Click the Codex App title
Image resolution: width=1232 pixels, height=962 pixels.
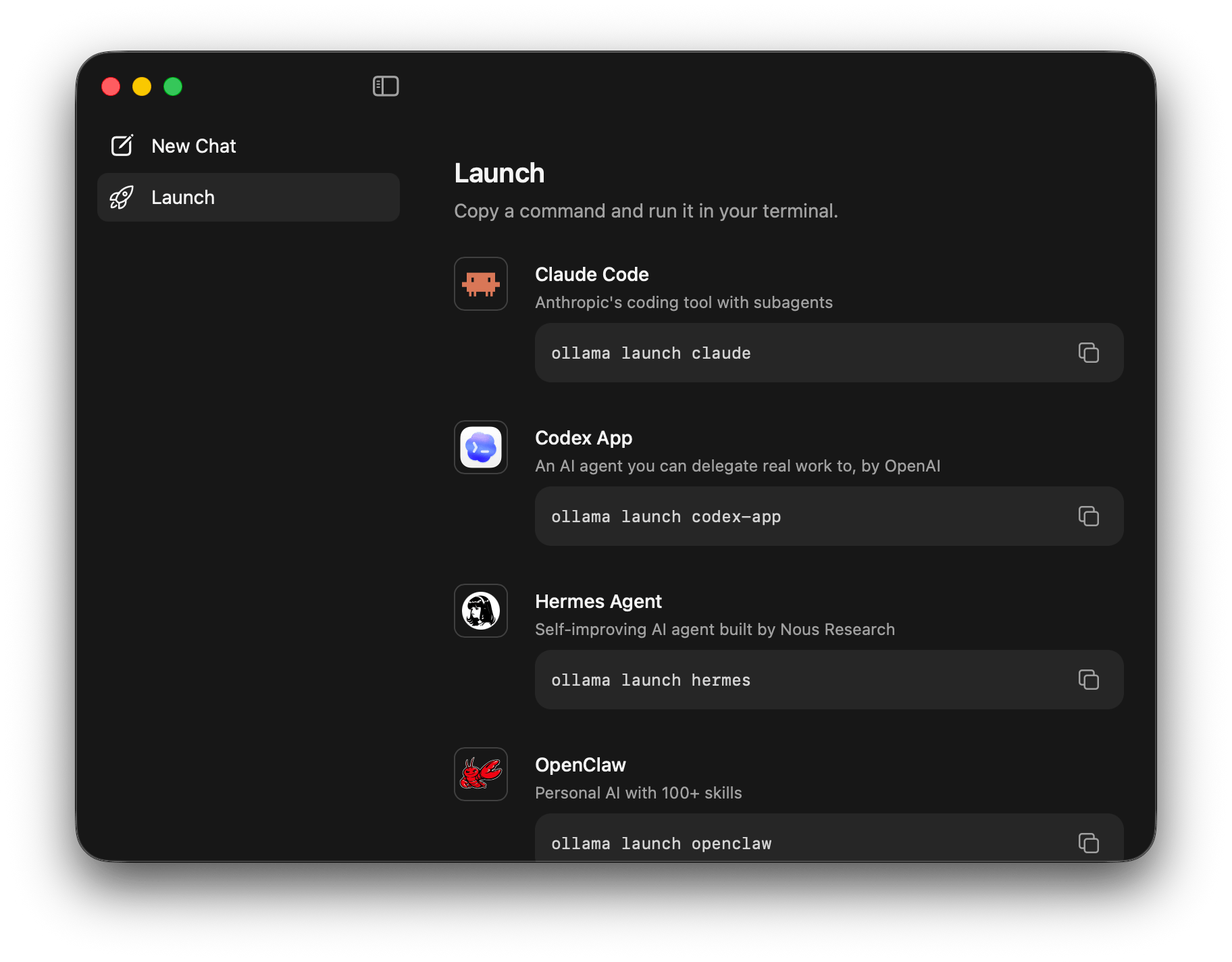point(584,438)
